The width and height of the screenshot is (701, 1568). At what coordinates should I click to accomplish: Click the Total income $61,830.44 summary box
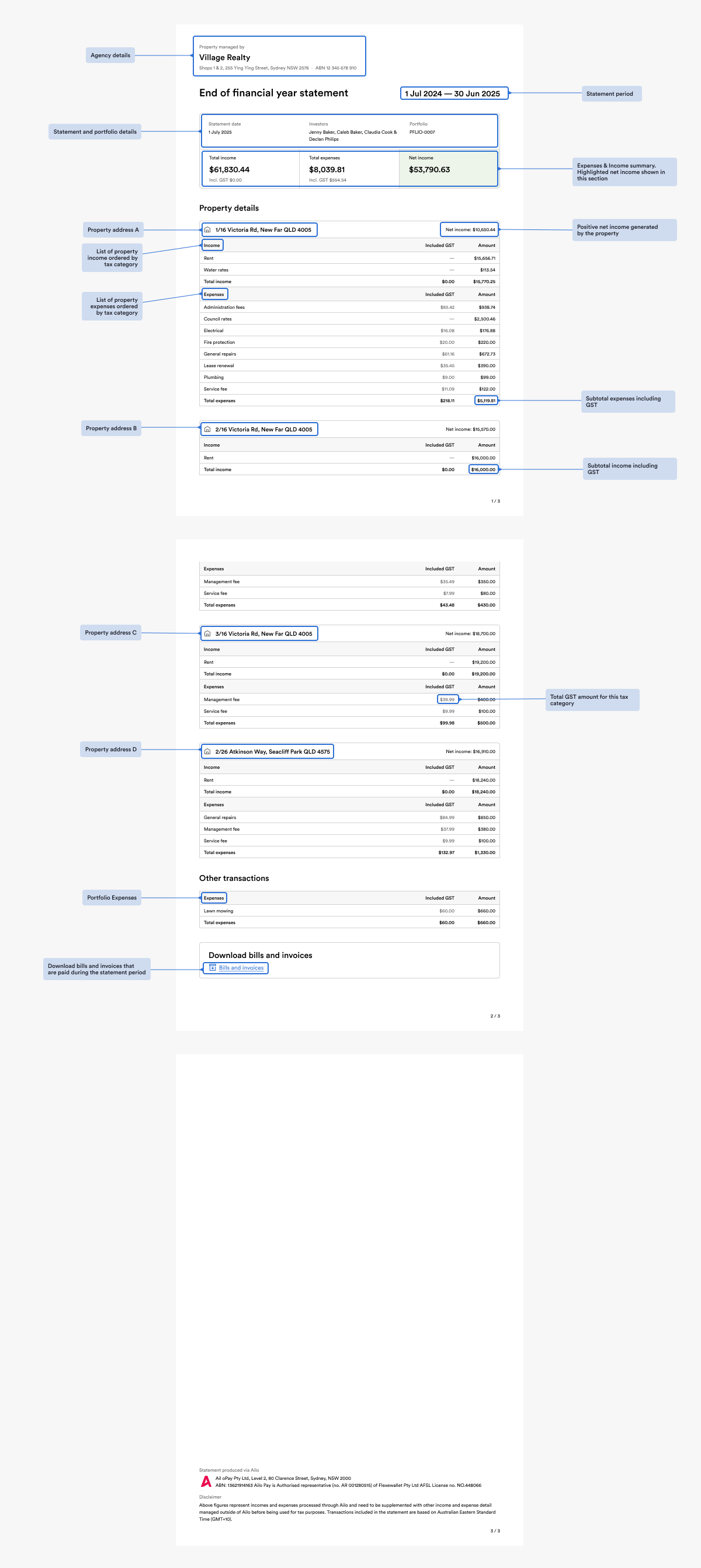pos(250,169)
